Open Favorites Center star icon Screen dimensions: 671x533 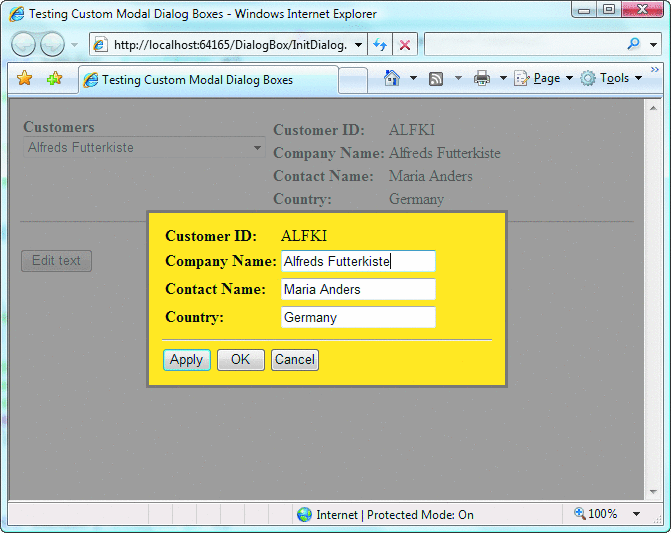25,78
